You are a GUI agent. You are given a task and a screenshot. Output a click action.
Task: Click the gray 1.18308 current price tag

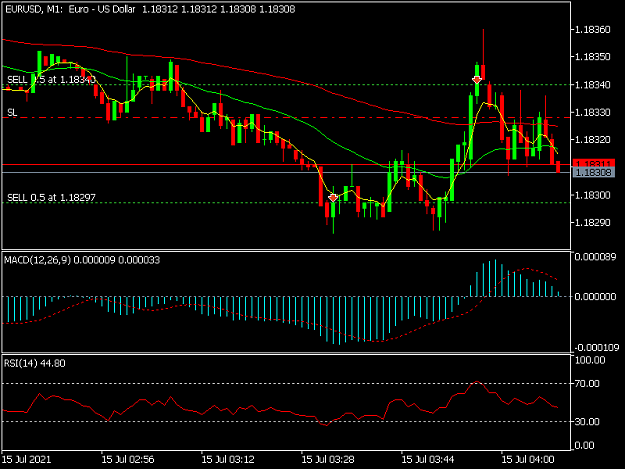594,172
